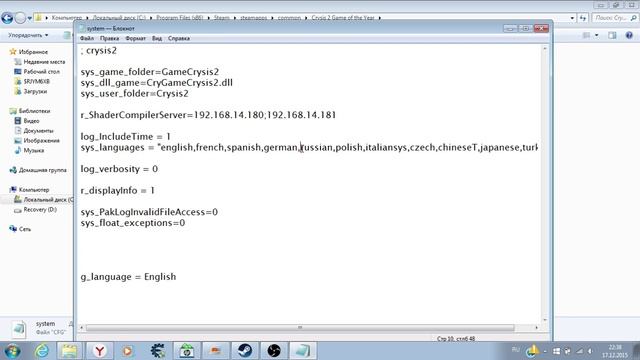Click the horizontal scrollbar left arrow
Viewport: 640px width, 360px height.
pos(81,327)
